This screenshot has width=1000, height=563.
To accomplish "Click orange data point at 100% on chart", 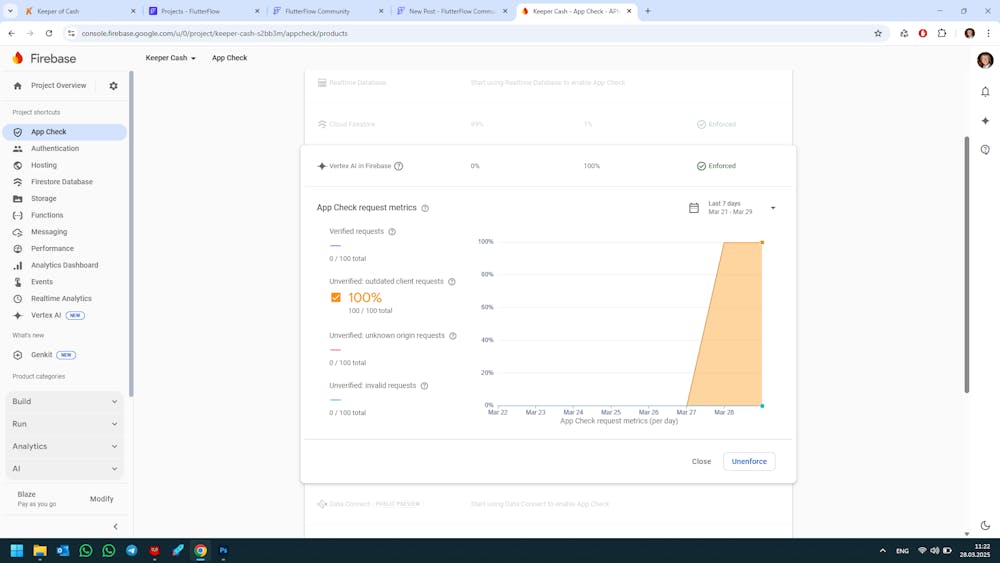I will 762,242.
